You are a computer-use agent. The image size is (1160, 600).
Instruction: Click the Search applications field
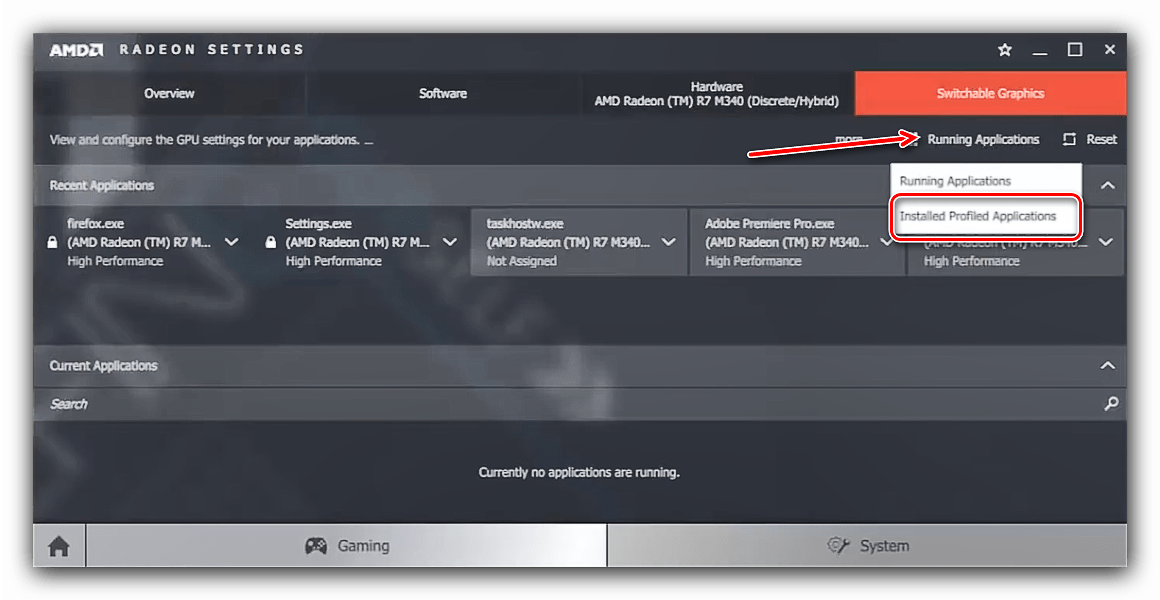click(x=580, y=404)
